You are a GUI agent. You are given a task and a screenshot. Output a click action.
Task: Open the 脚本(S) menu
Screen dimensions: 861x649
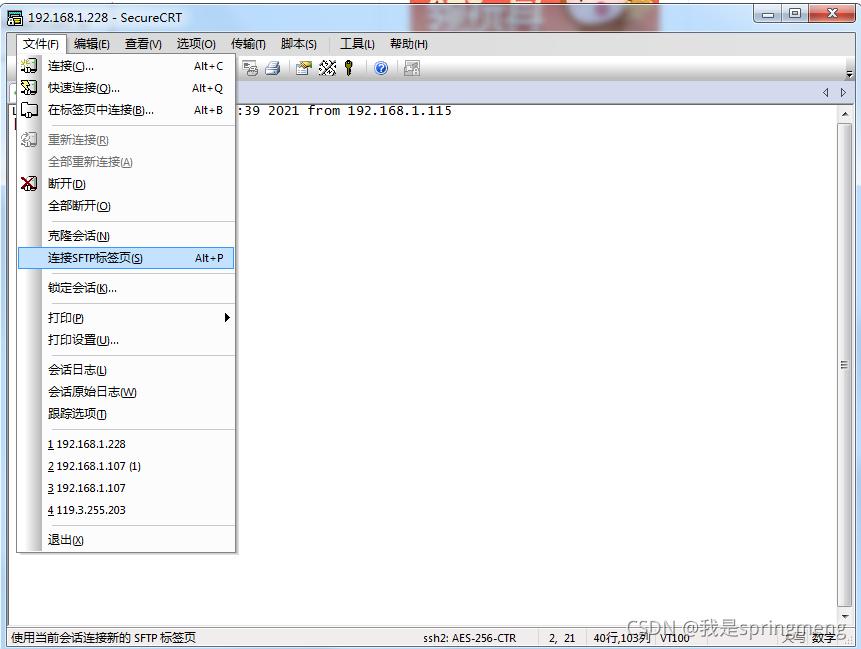(x=299, y=44)
